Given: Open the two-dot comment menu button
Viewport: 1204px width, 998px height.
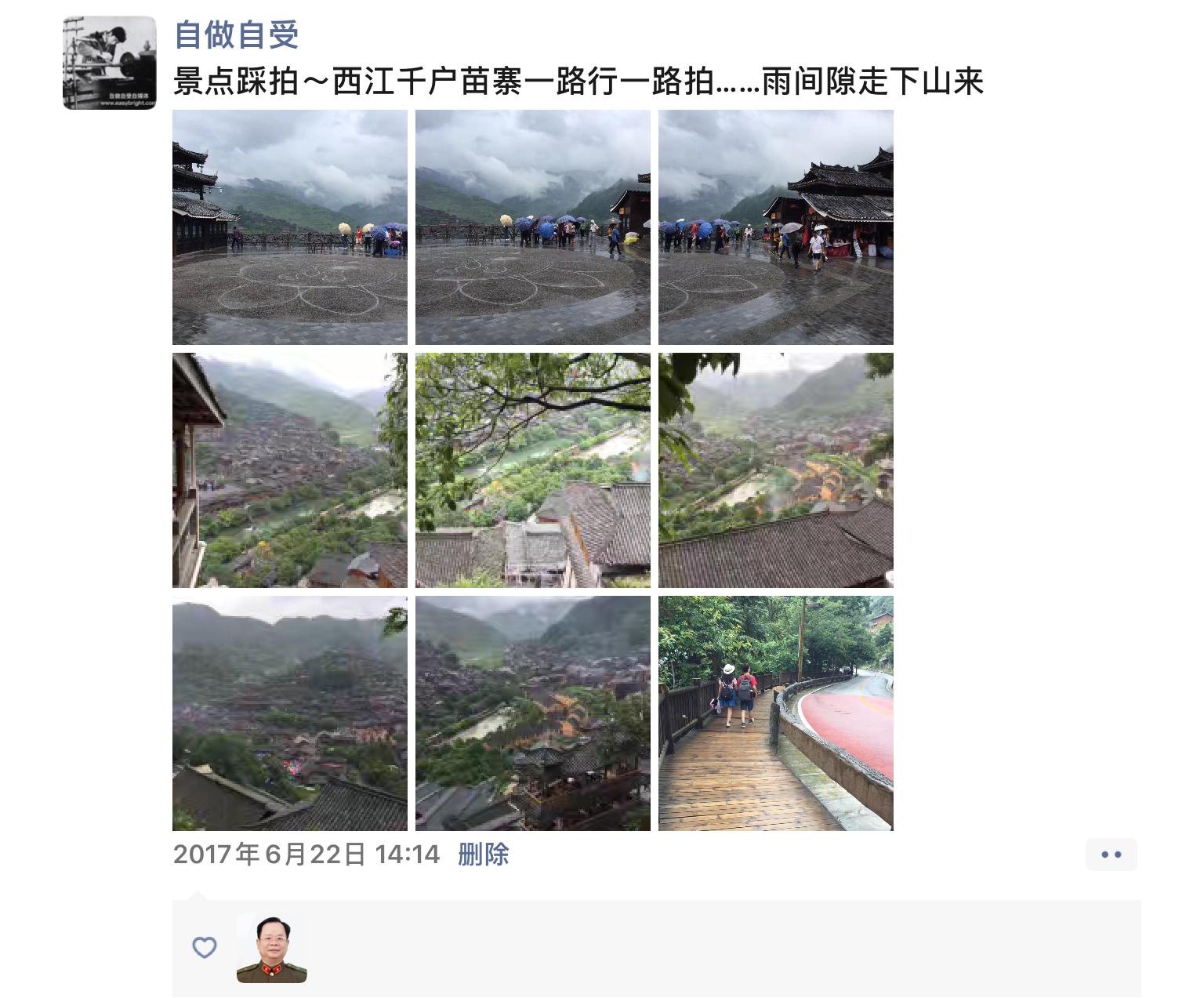Looking at the screenshot, I should point(1112,855).
